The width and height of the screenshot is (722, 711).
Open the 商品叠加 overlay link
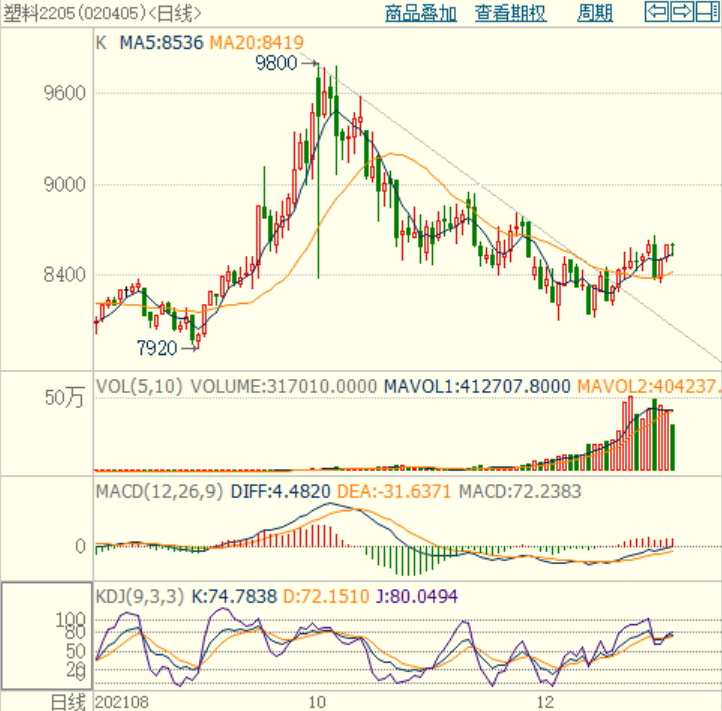tap(420, 13)
